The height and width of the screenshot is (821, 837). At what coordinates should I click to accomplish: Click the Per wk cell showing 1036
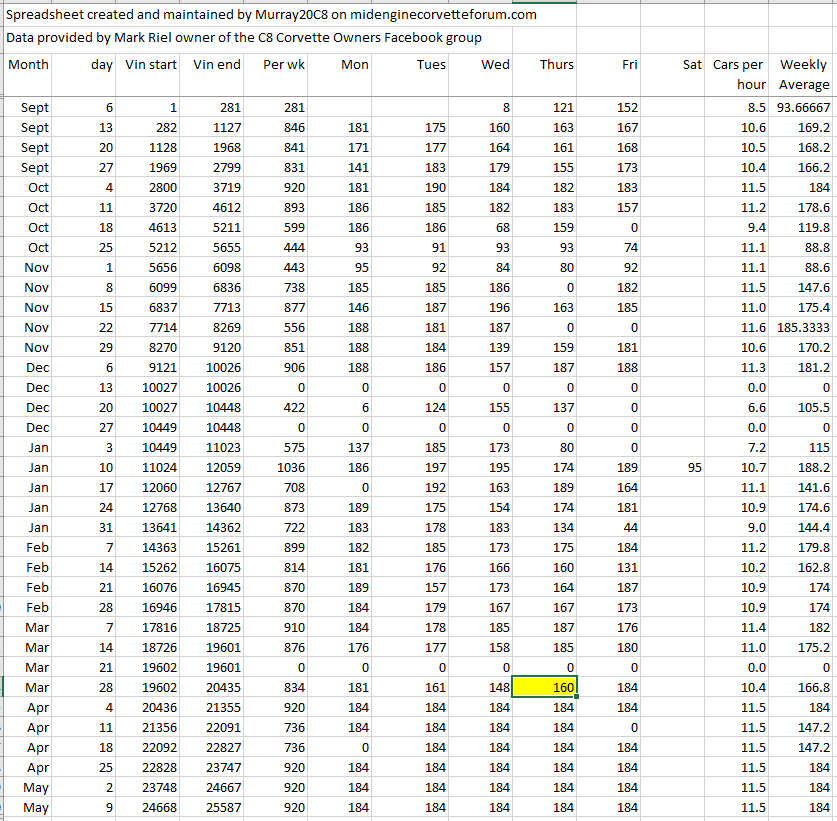[x=283, y=467]
